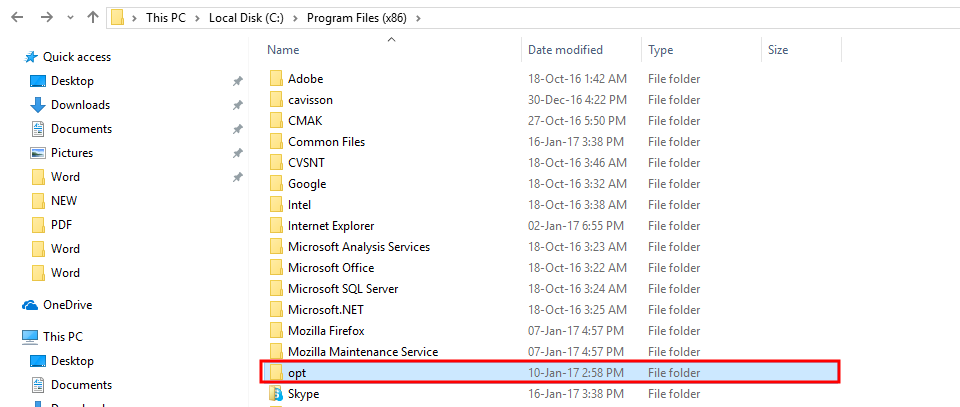Open Documents under This PC
Image resolution: width=960 pixels, height=407 pixels.
pyautogui.click(x=81, y=384)
